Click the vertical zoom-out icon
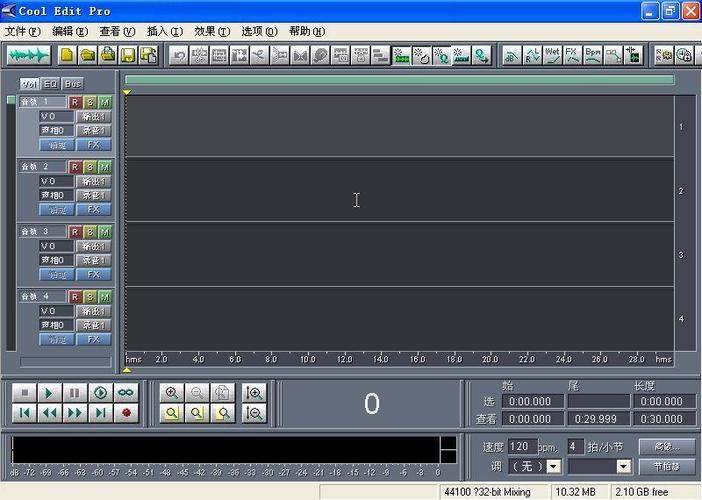The width and height of the screenshot is (702, 500). [254, 413]
